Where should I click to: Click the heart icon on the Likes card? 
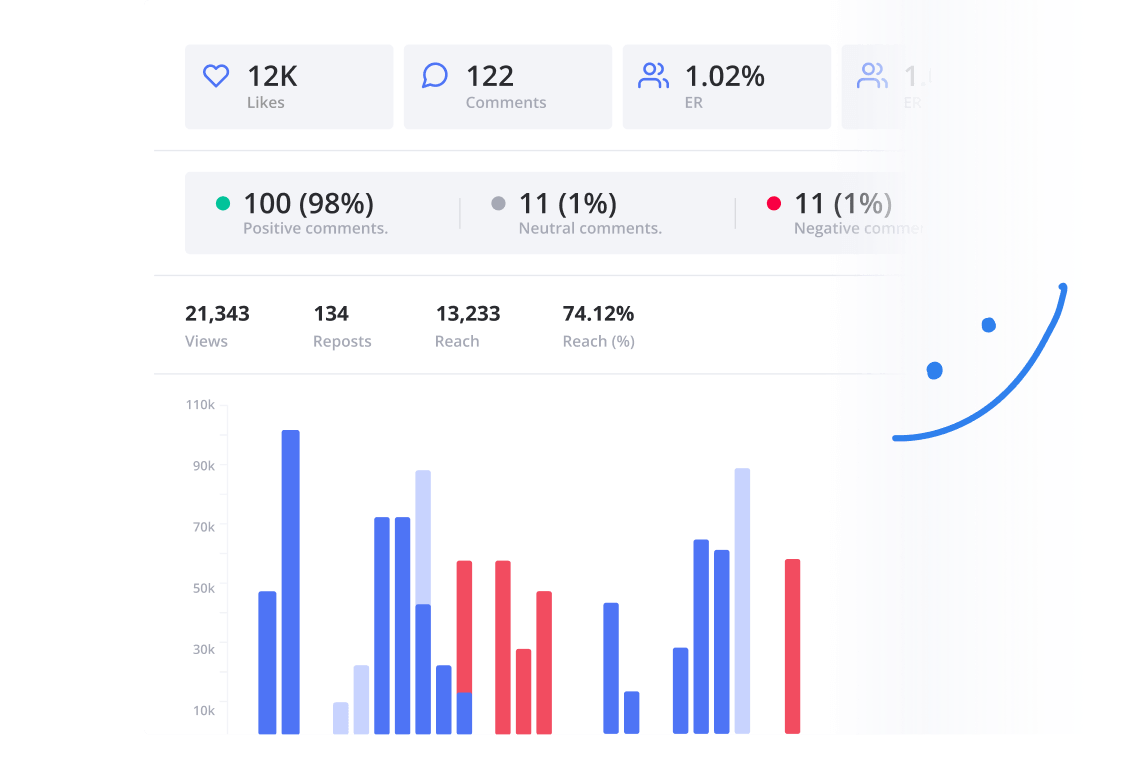pyautogui.click(x=215, y=75)
